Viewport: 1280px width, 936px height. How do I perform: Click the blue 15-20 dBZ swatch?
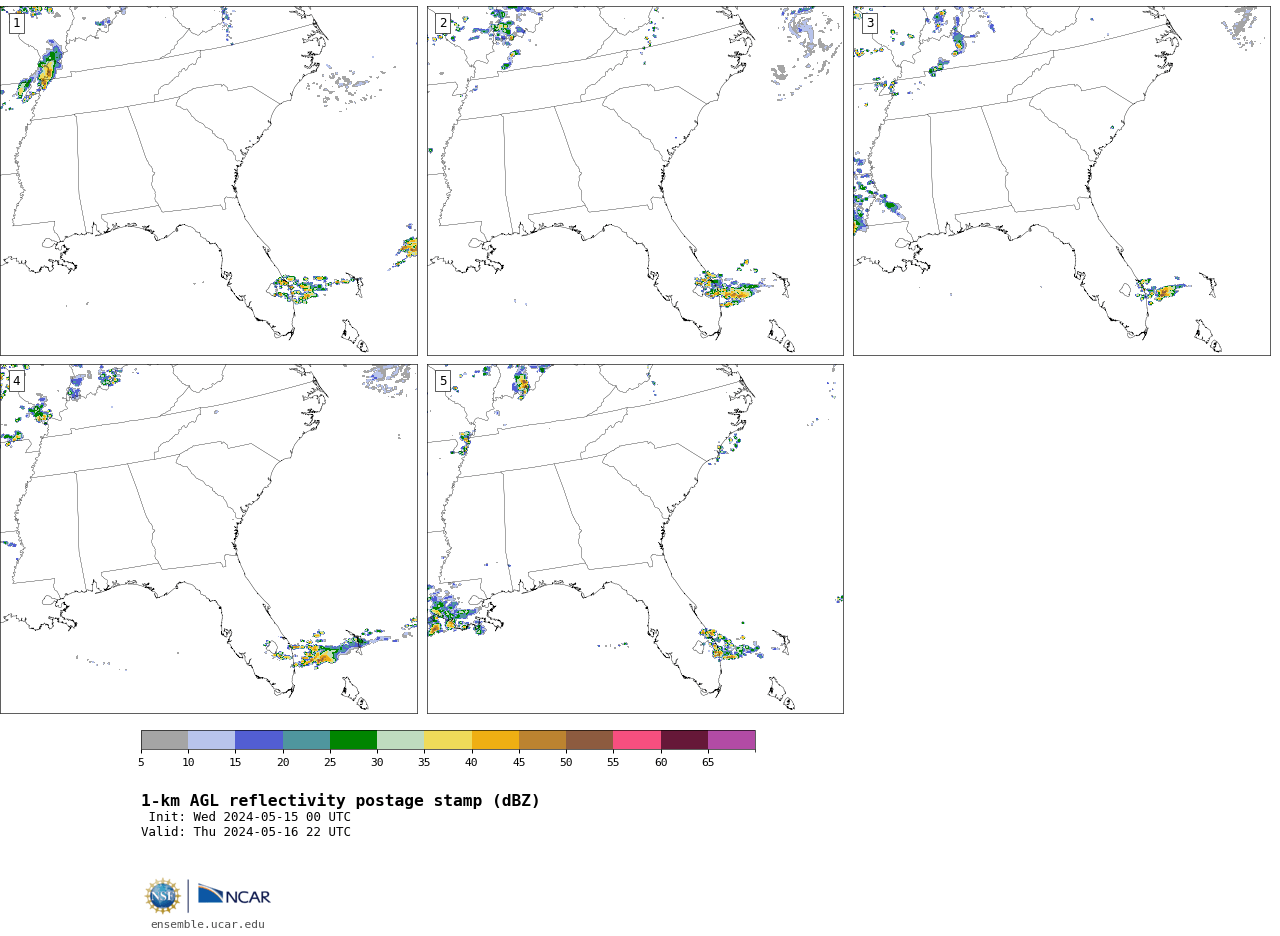pyautogui.click(x=259, y=740)
